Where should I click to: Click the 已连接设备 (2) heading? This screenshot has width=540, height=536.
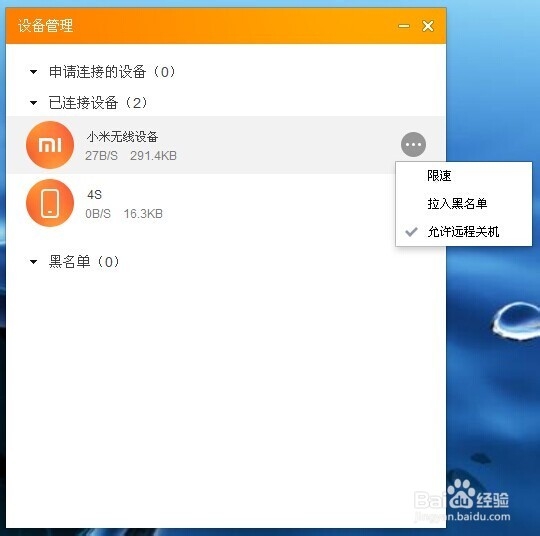coord(98,103)
